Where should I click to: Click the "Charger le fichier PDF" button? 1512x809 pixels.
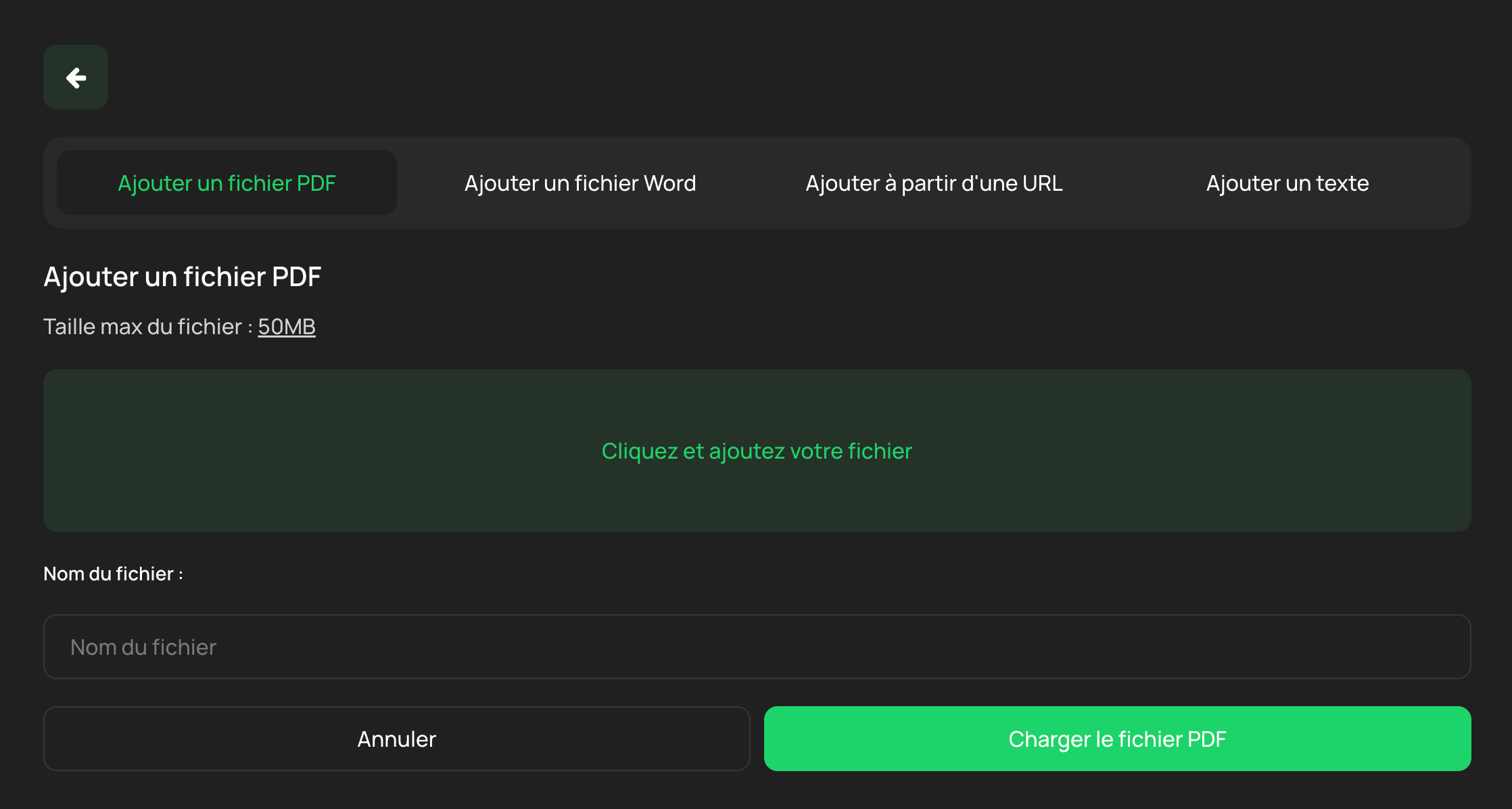tap(1117, 739)
